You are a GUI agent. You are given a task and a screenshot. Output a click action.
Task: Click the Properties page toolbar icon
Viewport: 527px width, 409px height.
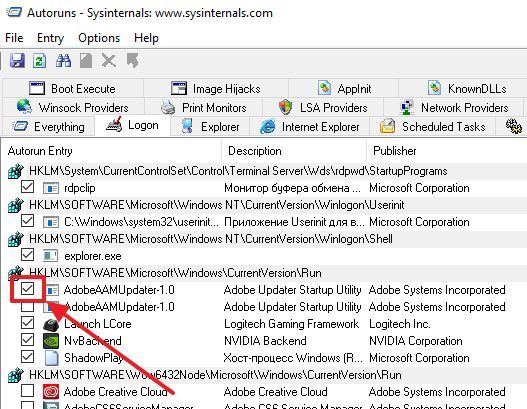pyautogui.click(x=86, y=61)
